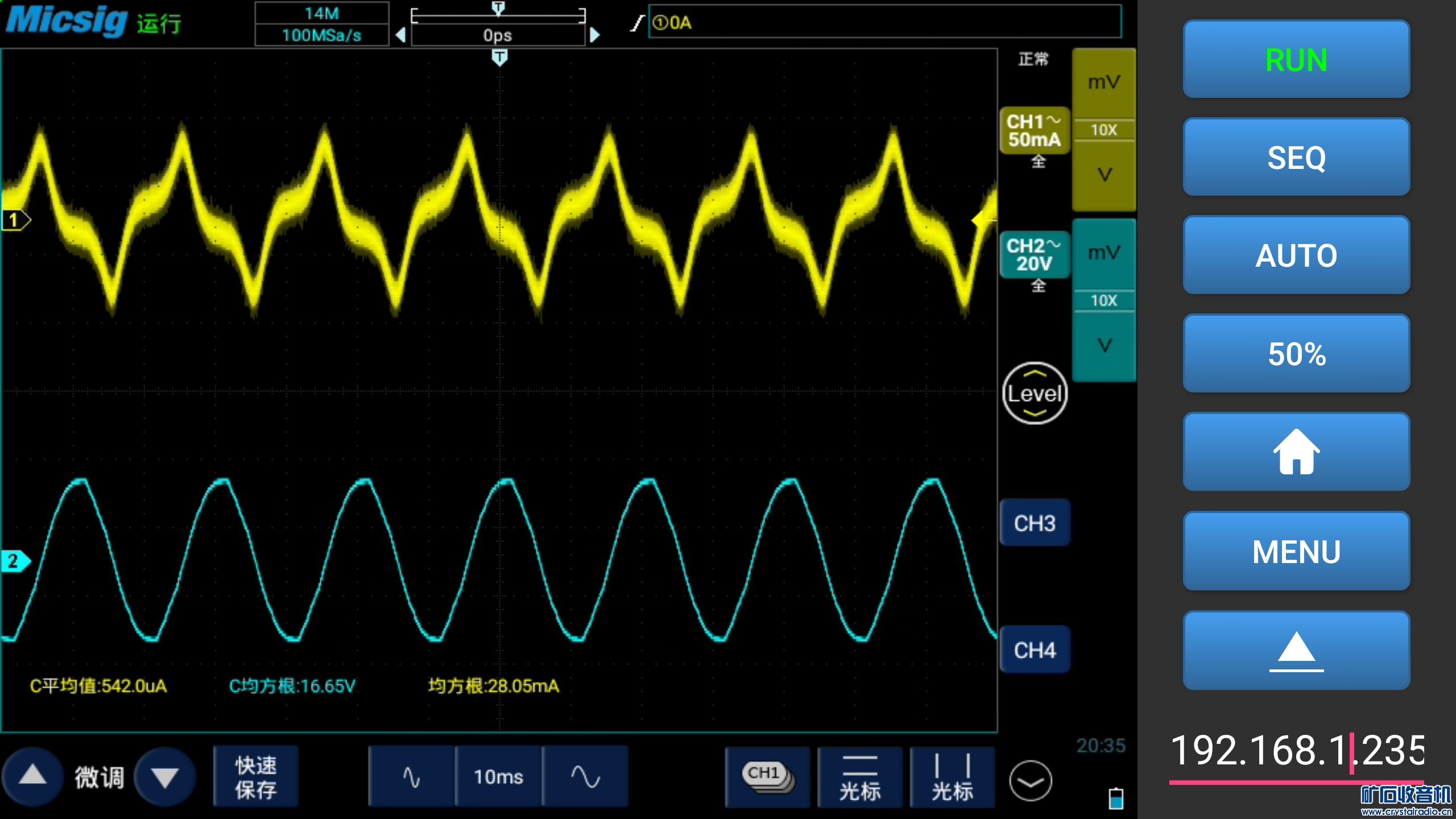Tap the 微调 fine-tune label
1456x819 pixels.
[x=100, y=777]
